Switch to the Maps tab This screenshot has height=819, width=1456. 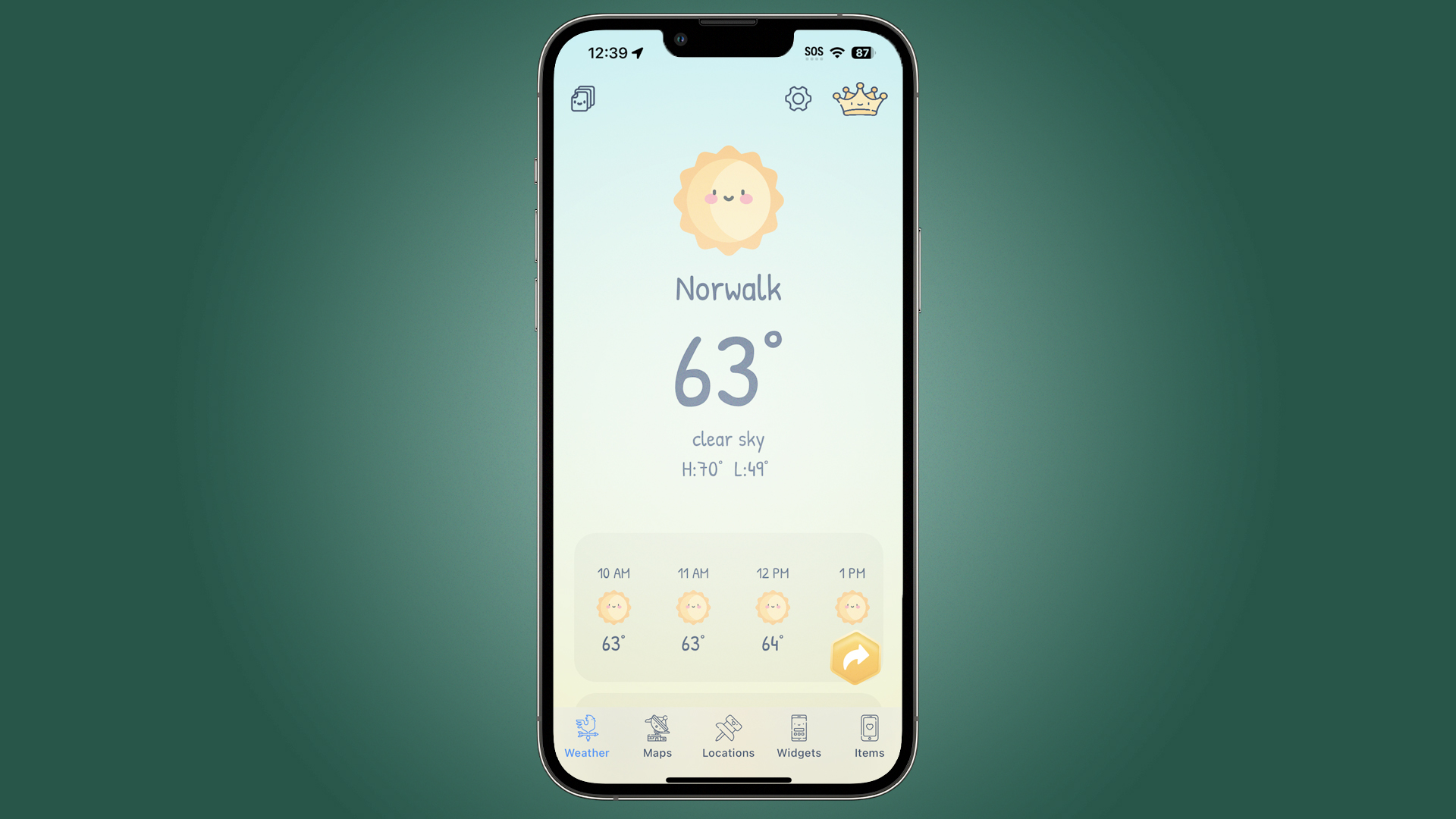657,735
